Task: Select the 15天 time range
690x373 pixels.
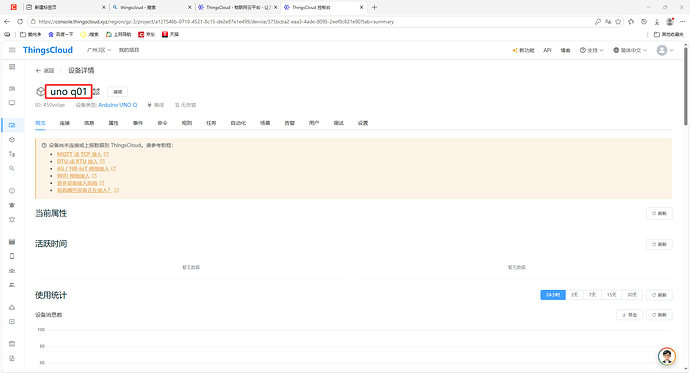Action: pyautogui.click(x=612, y=295)
